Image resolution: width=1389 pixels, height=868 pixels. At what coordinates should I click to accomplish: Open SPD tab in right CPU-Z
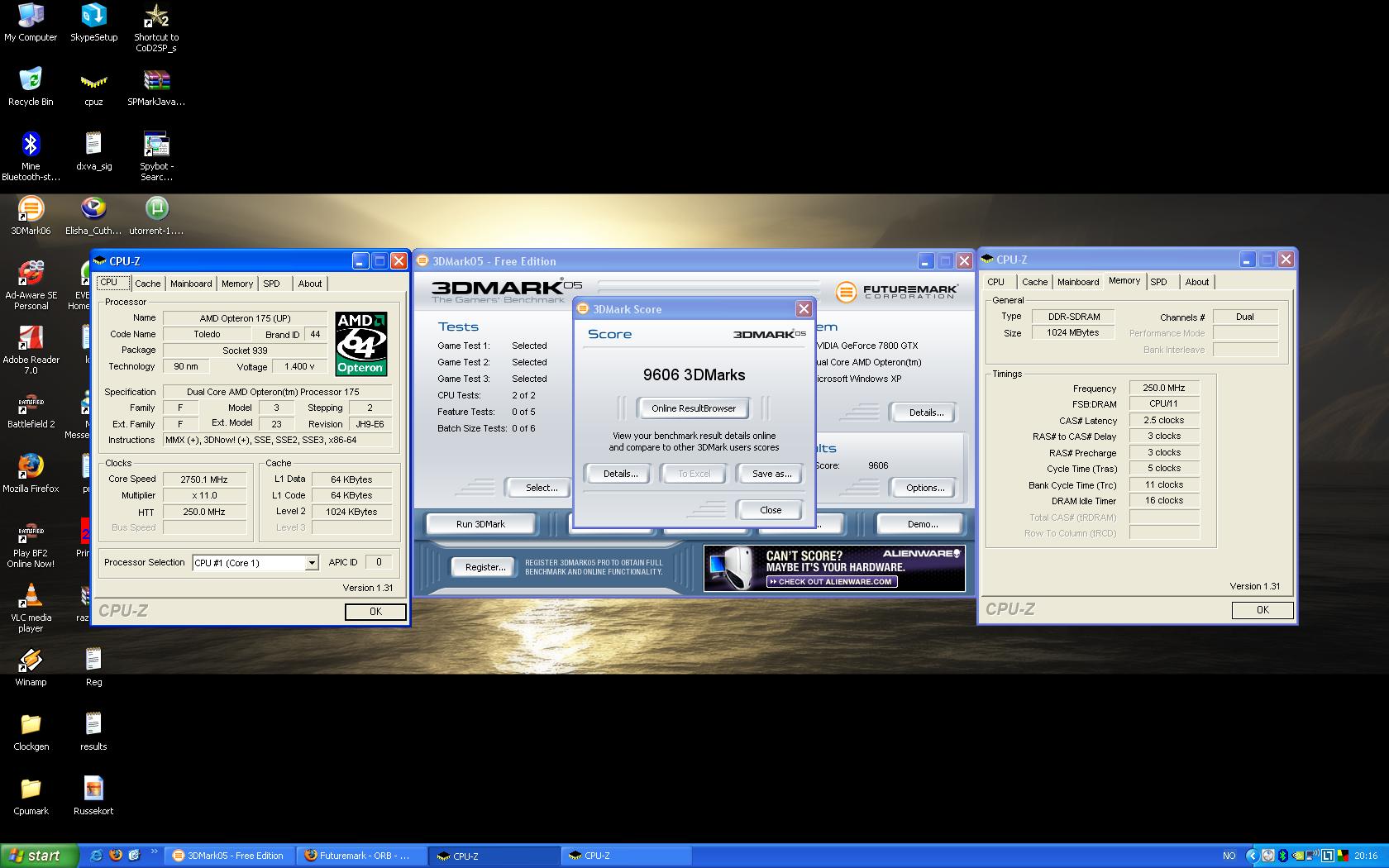click(x=1159, y=282)
